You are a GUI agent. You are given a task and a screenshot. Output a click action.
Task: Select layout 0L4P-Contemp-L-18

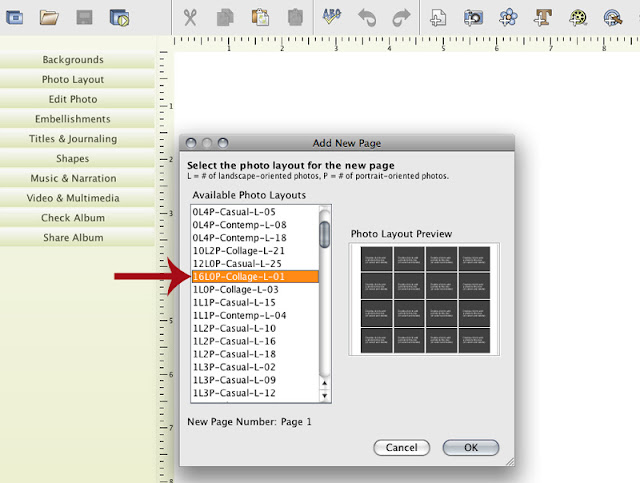pyautogui.click(x=255, y=238)
